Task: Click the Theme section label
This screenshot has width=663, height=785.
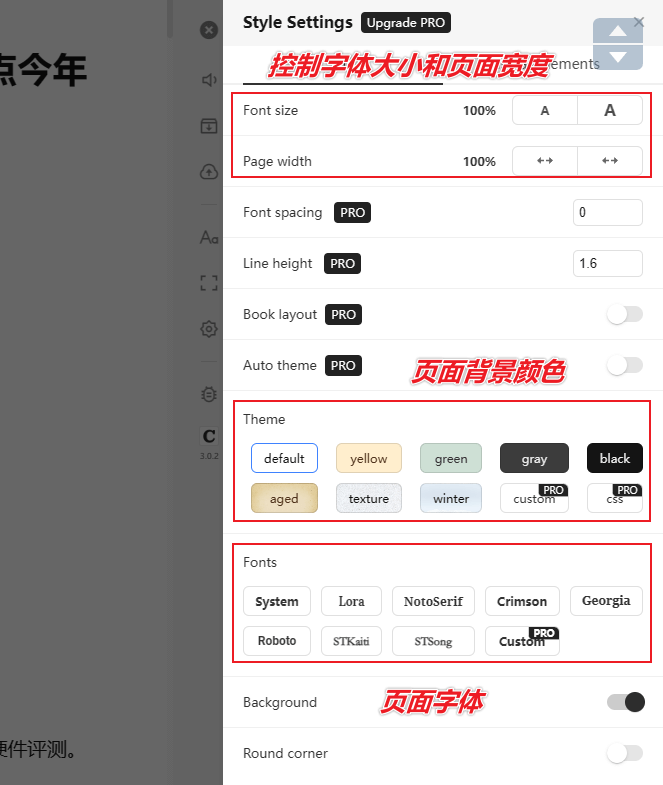Action: 264,419
